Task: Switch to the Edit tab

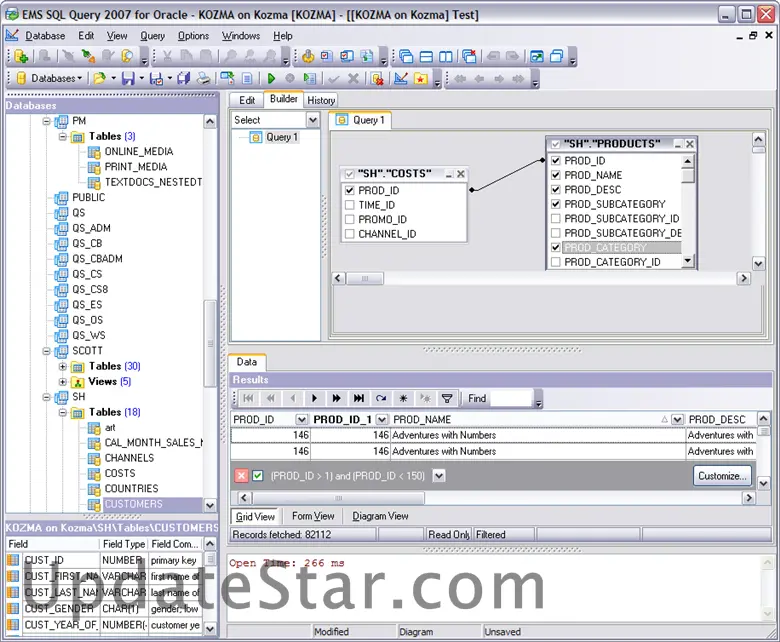Action: pyautogui.click(x=247, y=100)
